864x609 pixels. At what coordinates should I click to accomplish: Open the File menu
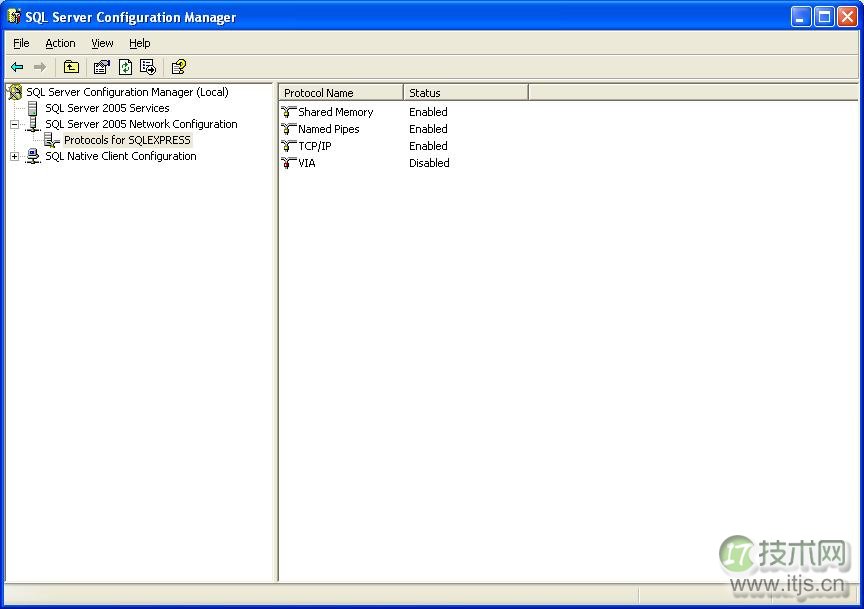pos(21,43)
